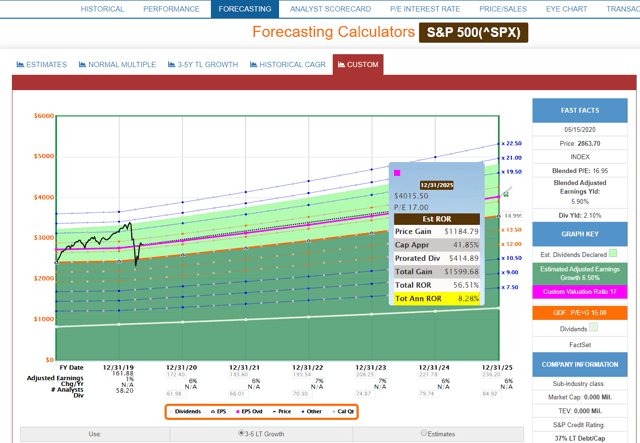Toggle Price in the chart legend
The image size is (640, 443).
[x=282, y=412]
